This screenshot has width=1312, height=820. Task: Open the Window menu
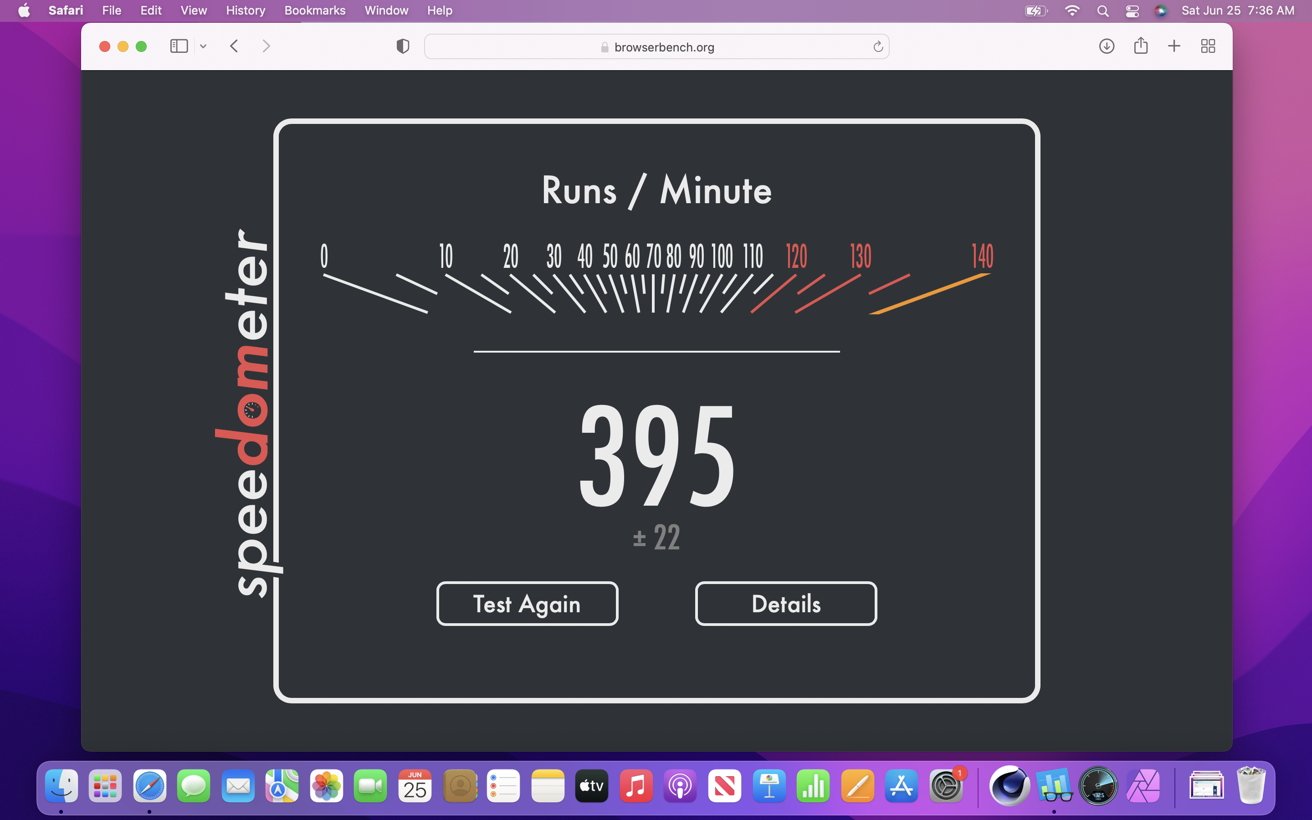click(386, 10)
